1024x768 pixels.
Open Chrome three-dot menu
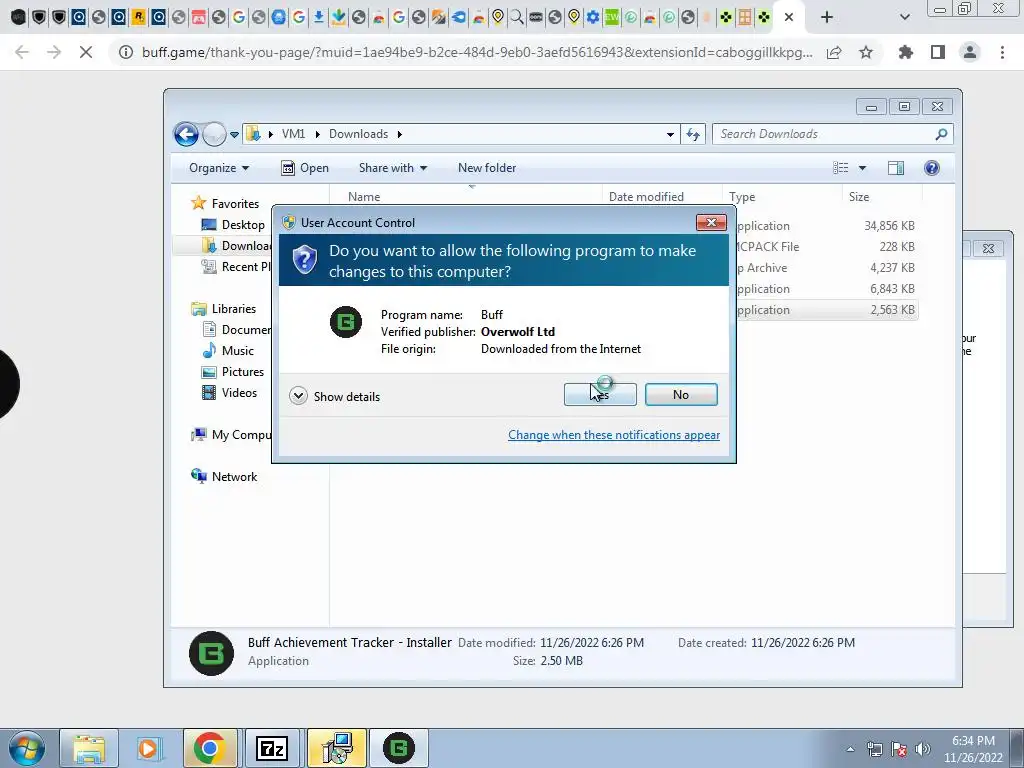[1002, 52]
